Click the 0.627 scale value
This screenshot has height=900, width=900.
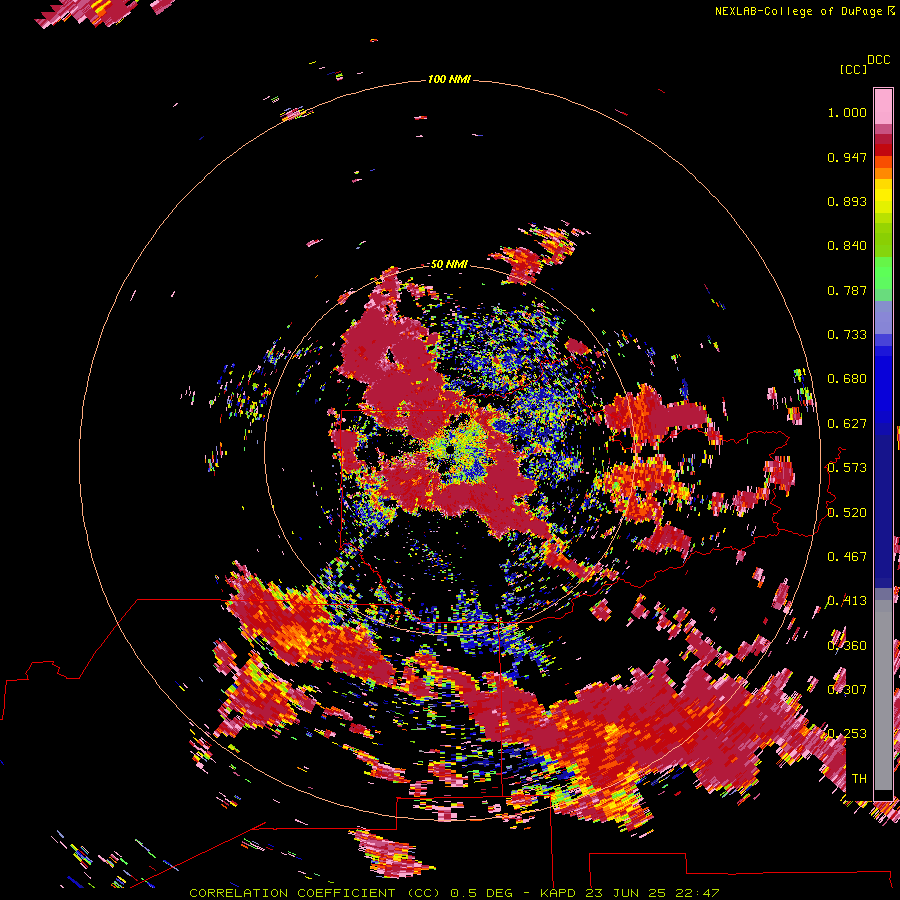tap(847, 424)
